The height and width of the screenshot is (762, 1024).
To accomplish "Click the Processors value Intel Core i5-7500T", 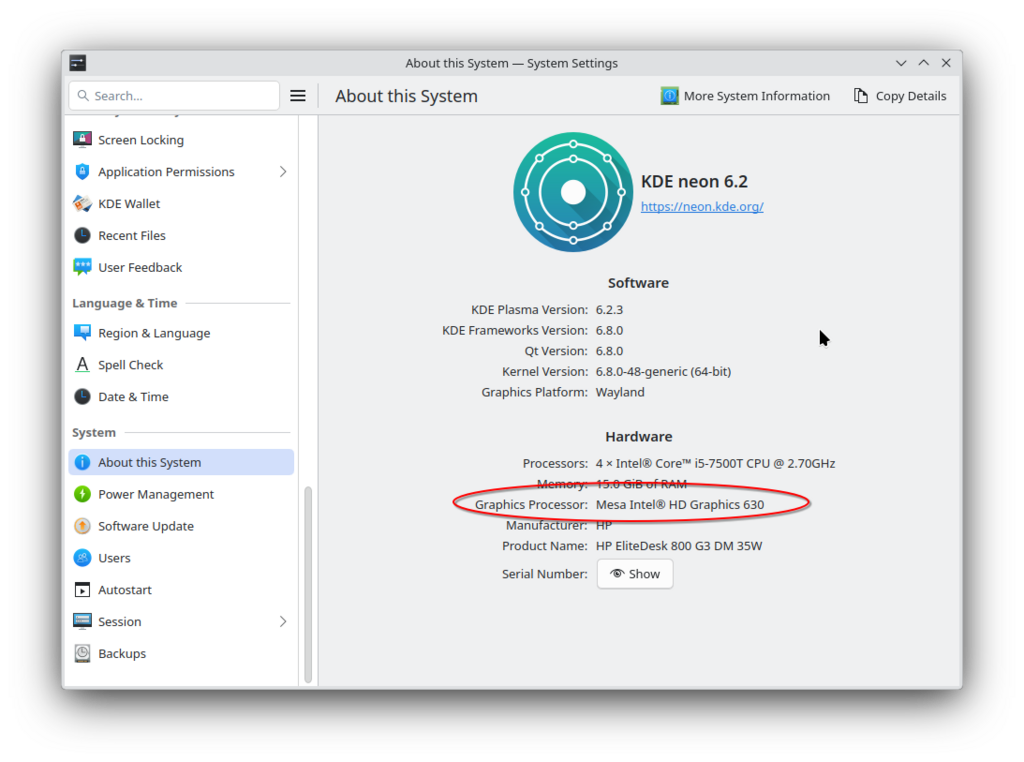I will 715,463.
